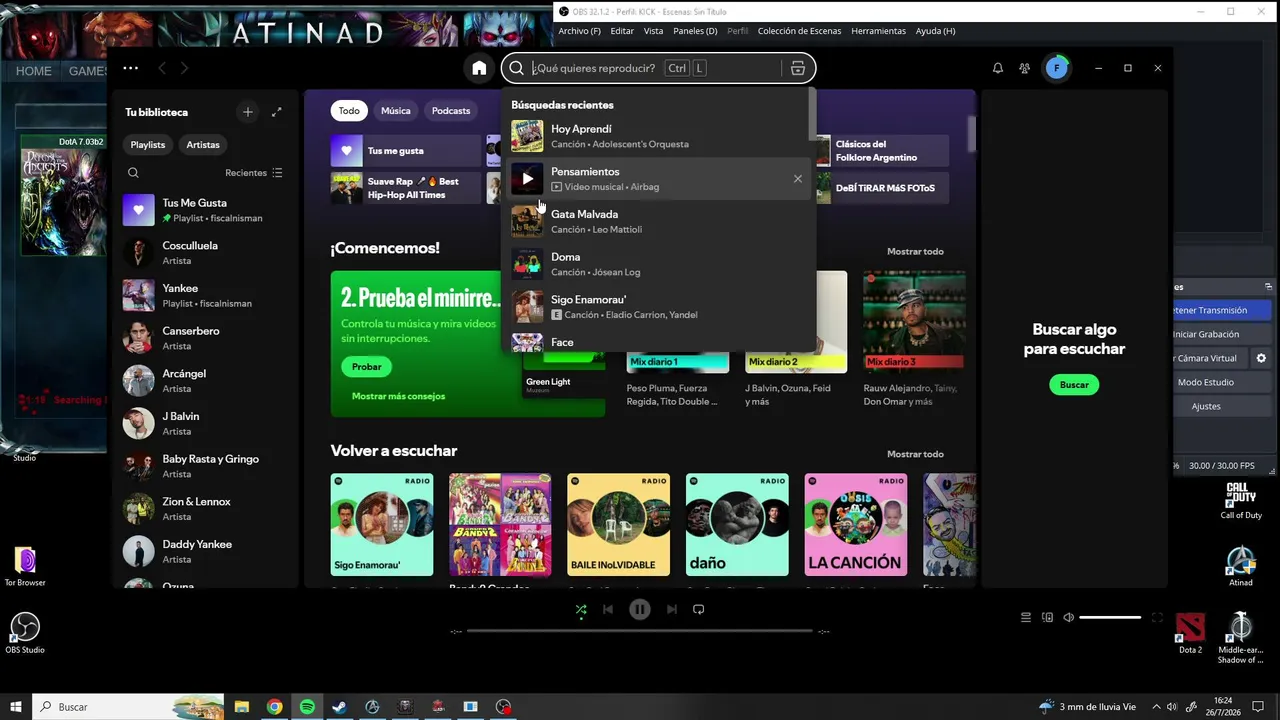Toggle repeat in the player bar
The image size is (1280, 720).
click(699, 609)
